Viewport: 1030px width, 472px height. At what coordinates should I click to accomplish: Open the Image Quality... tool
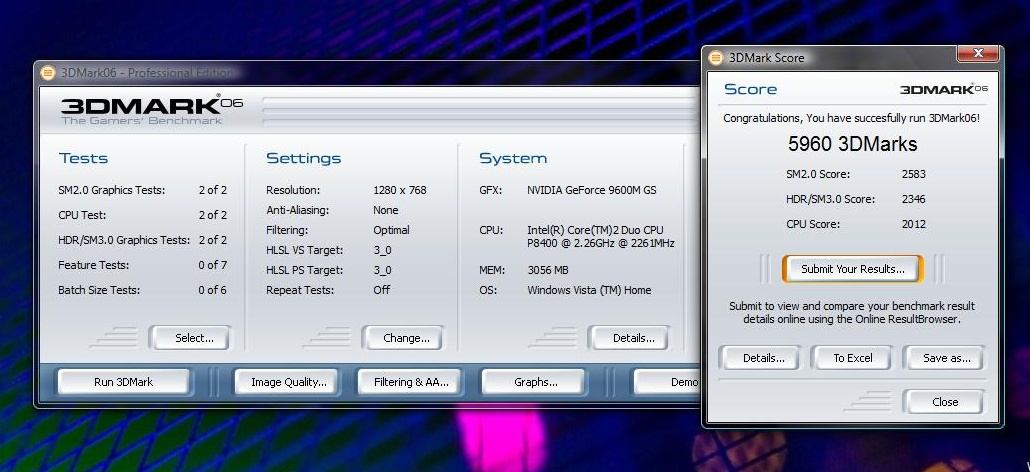[x=286, y=381]
